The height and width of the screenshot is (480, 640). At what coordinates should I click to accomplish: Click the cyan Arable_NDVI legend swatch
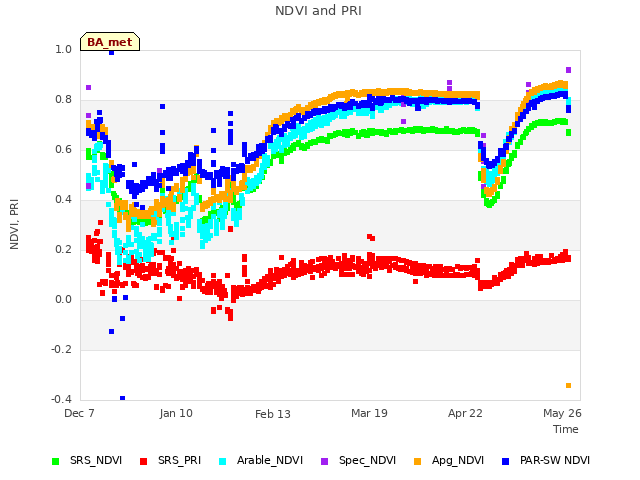pyautogui.click(x=222, y=461)
